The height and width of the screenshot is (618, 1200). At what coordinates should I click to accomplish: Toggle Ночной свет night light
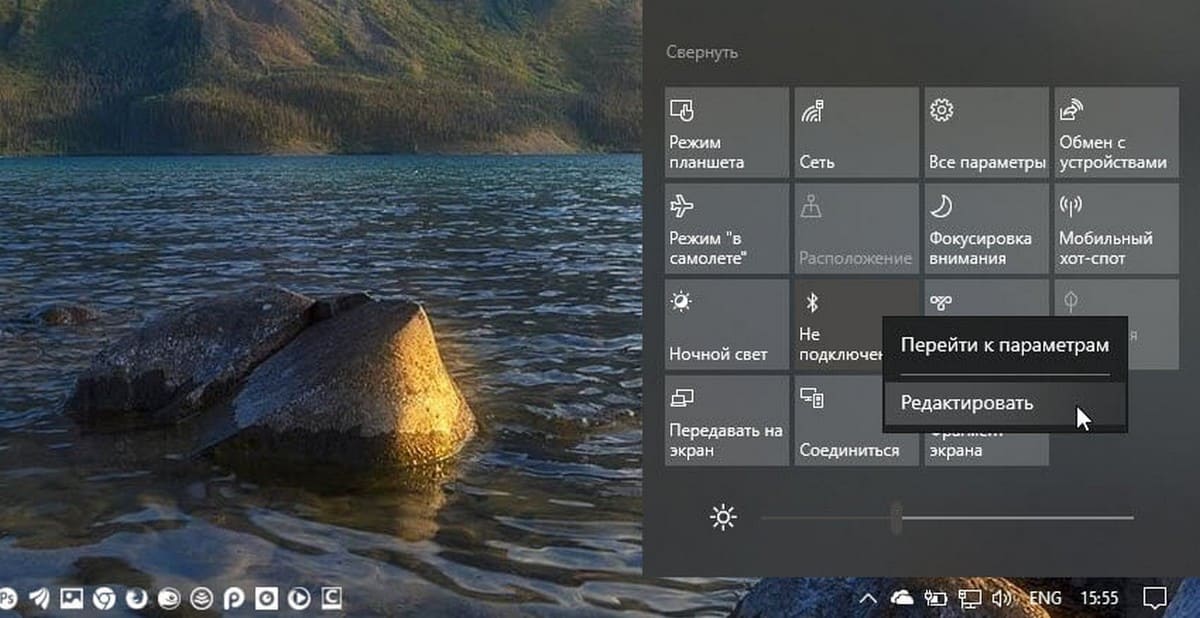[726, 325]
